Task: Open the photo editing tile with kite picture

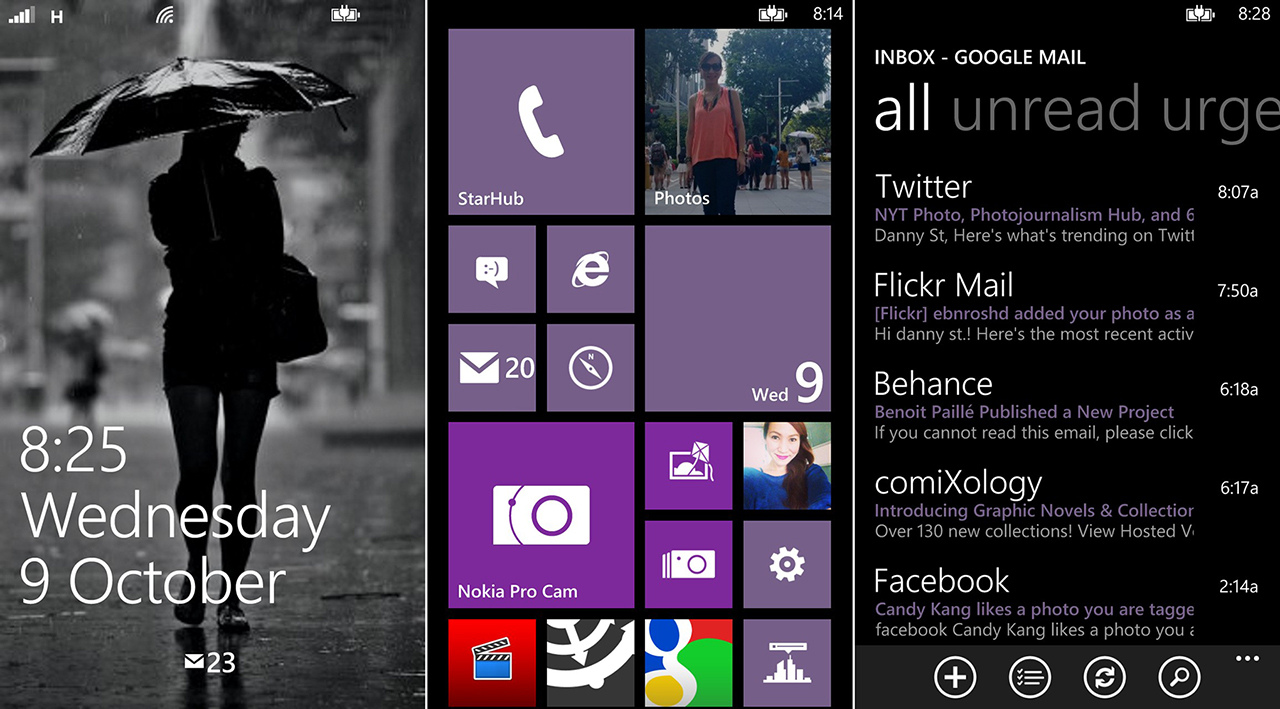Action: [x=689, y=466]
